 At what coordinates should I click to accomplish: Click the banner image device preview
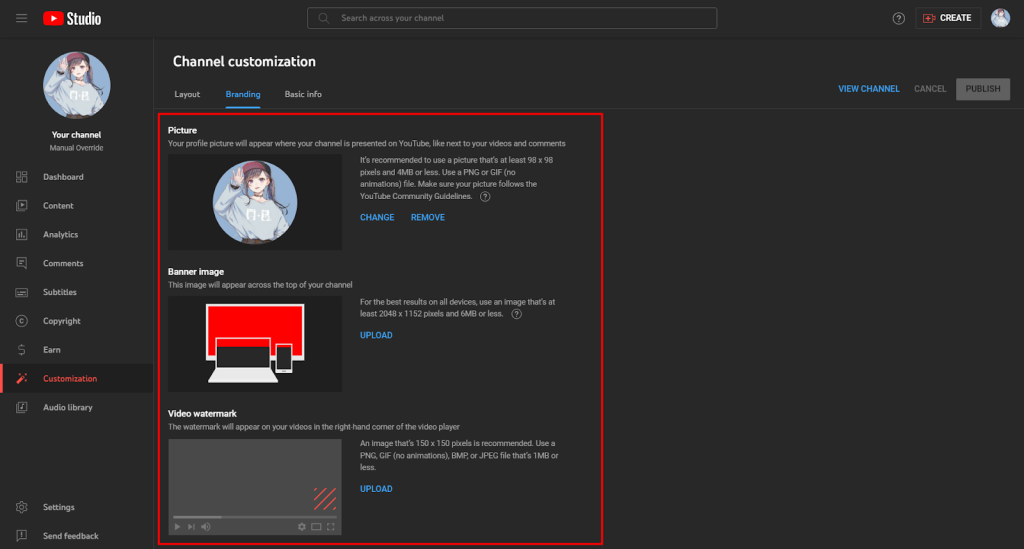(255, 344)
